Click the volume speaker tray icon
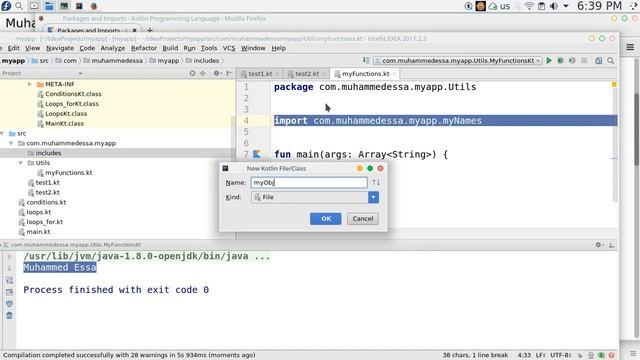This screenshot has height=360, width=640. tap(554, 6)
